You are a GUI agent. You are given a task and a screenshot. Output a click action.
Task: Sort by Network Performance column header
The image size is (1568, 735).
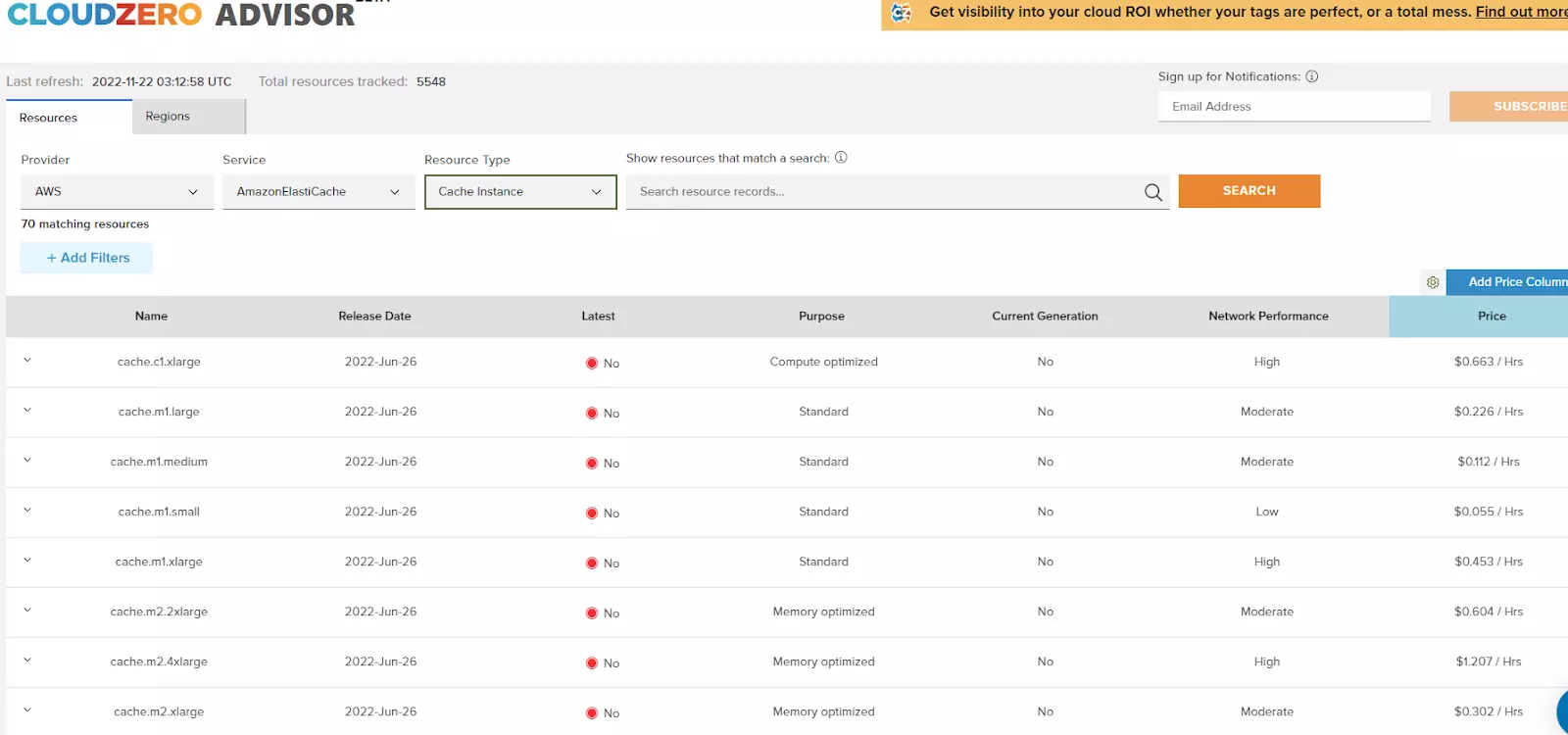point(1268,317)
